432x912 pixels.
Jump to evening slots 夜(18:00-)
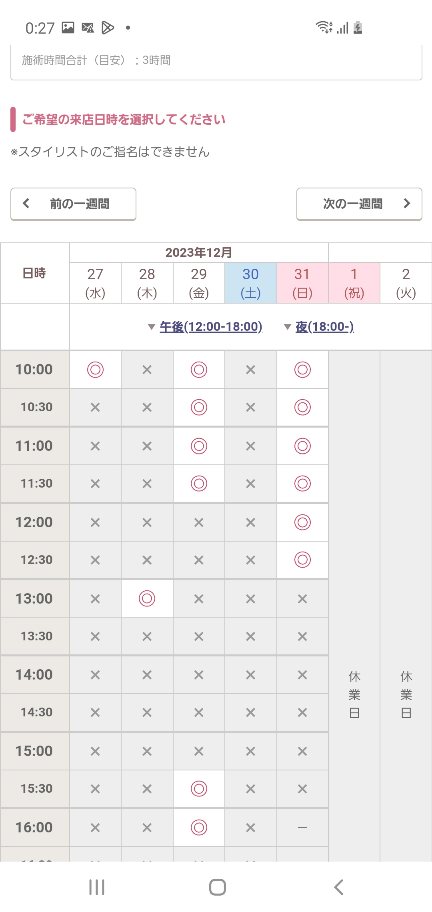324,327
